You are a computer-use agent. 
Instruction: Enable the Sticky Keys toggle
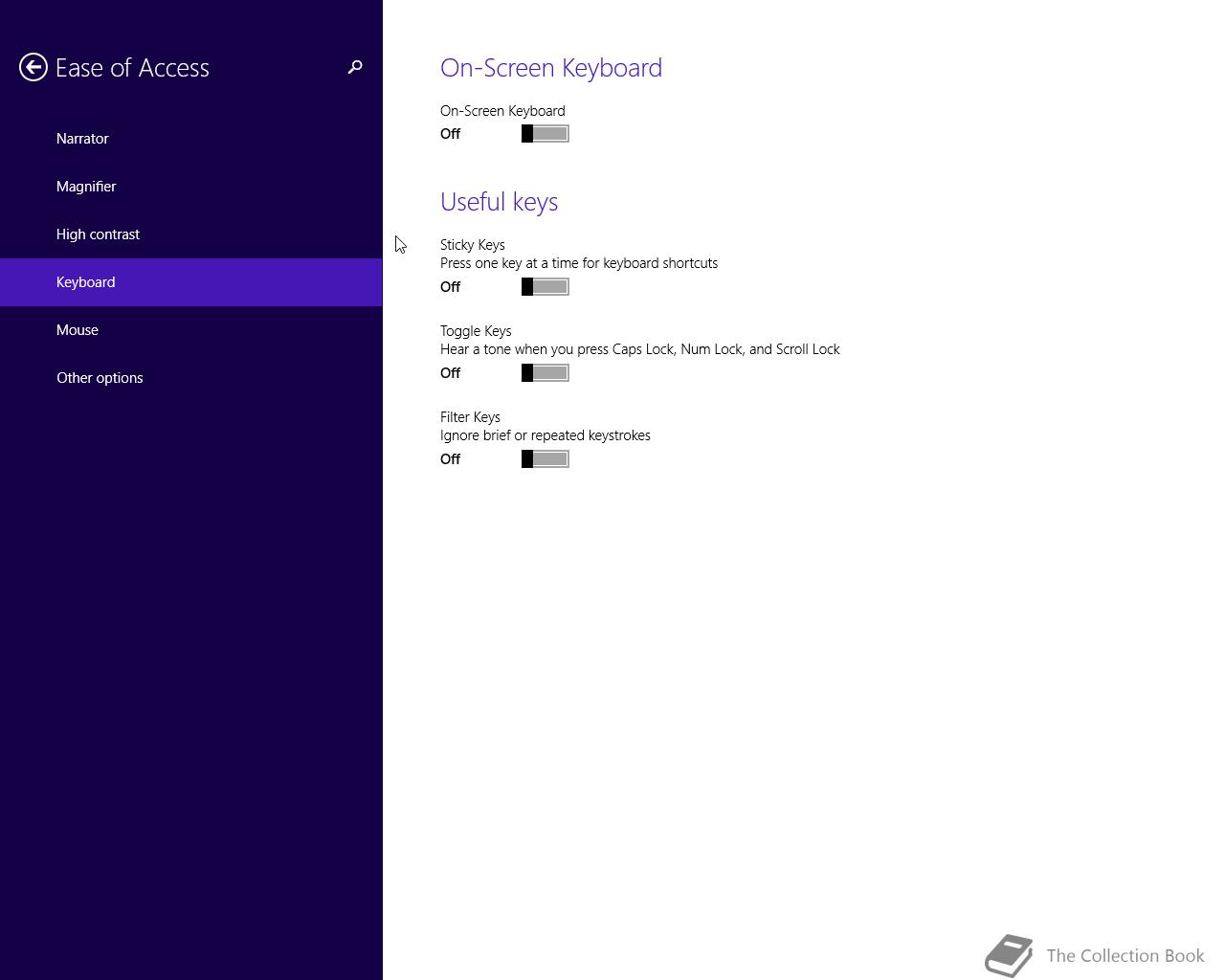click(546, 287)
